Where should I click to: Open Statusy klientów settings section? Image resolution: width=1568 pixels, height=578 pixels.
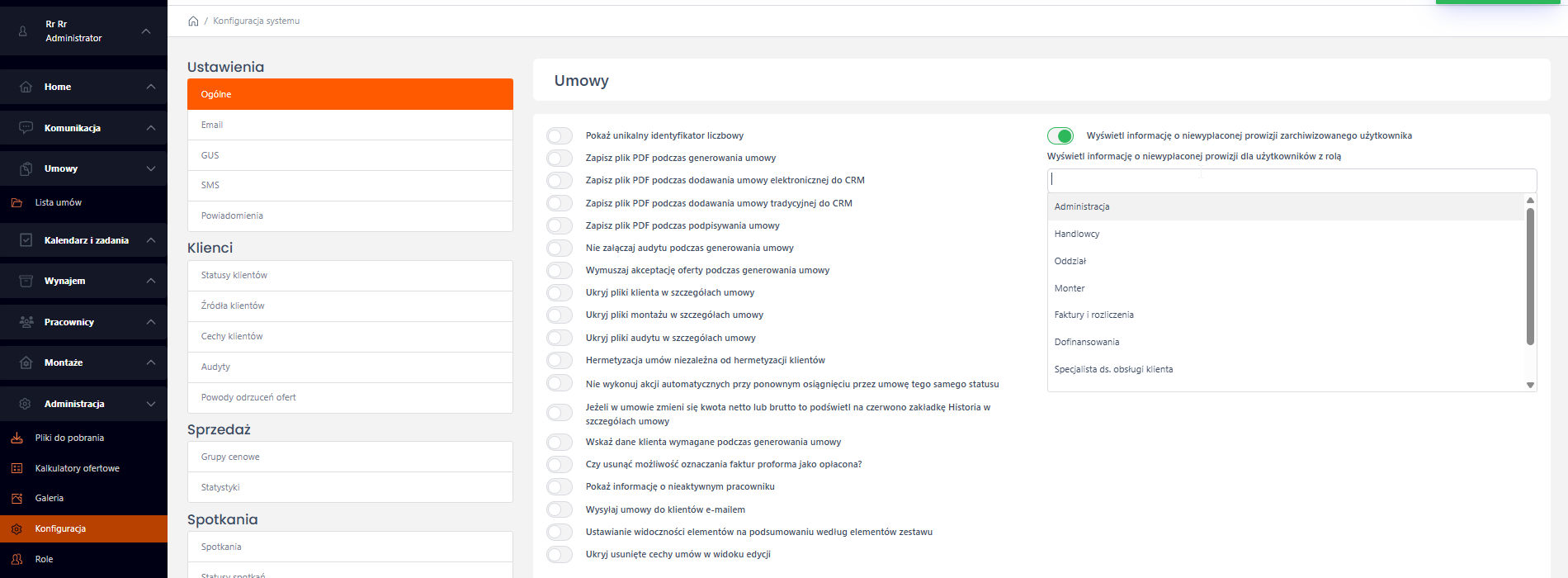(350, 275)
